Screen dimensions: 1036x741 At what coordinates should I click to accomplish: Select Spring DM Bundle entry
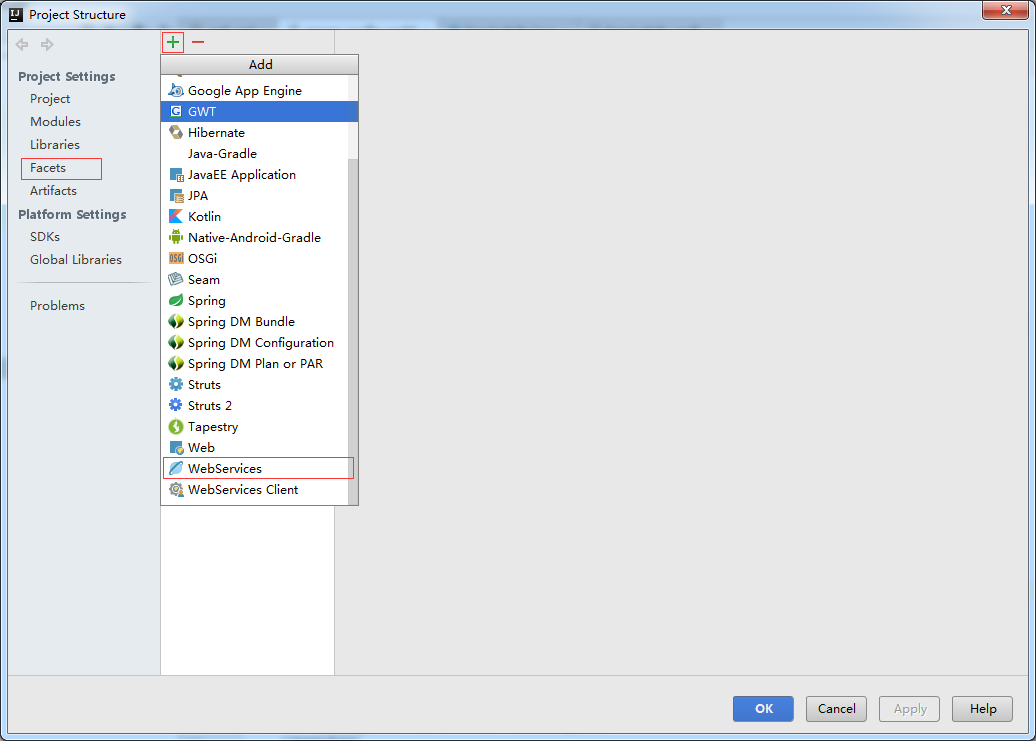254,322
